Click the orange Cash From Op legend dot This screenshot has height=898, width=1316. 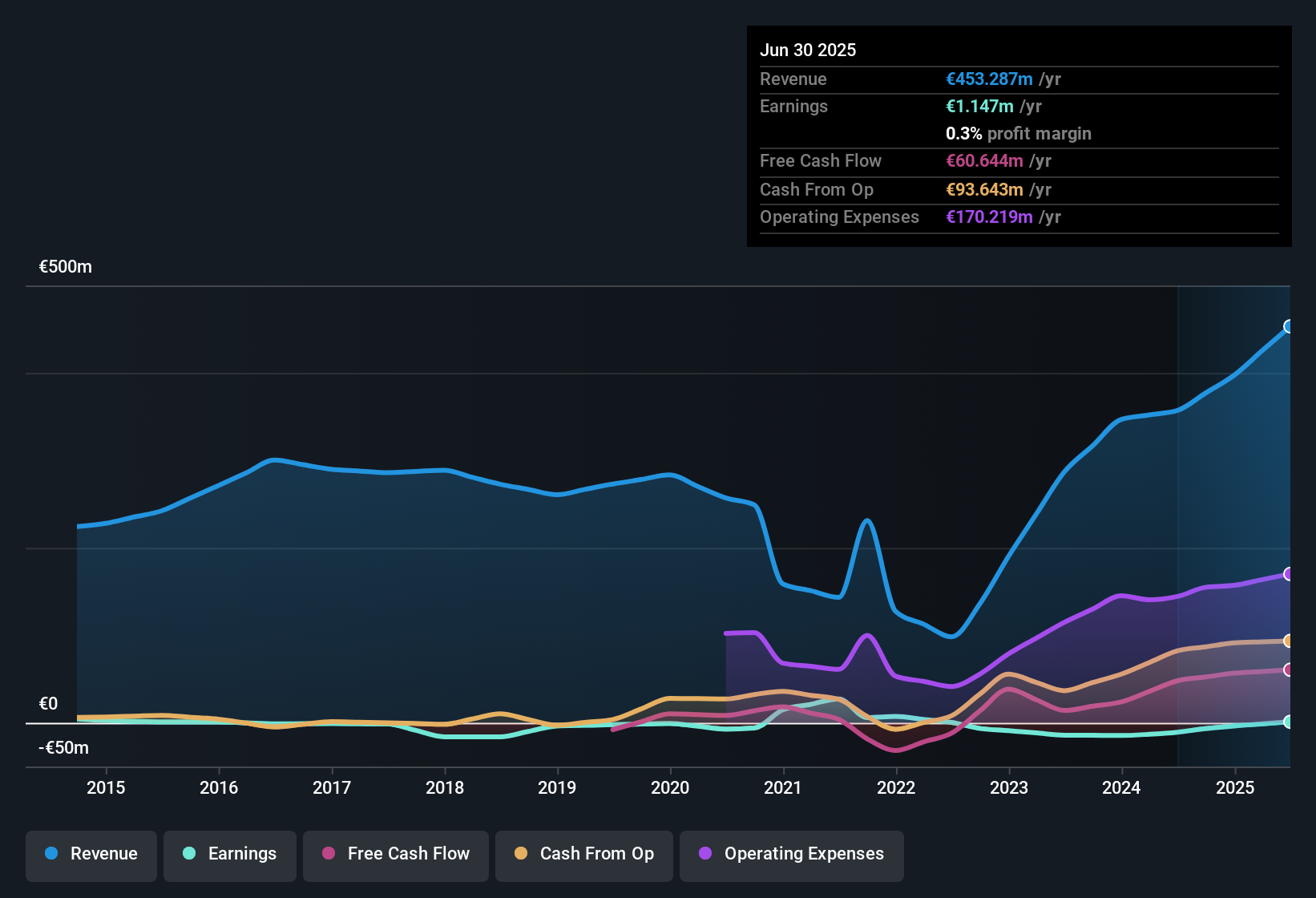pyautogui.click(x=522, y=854)
